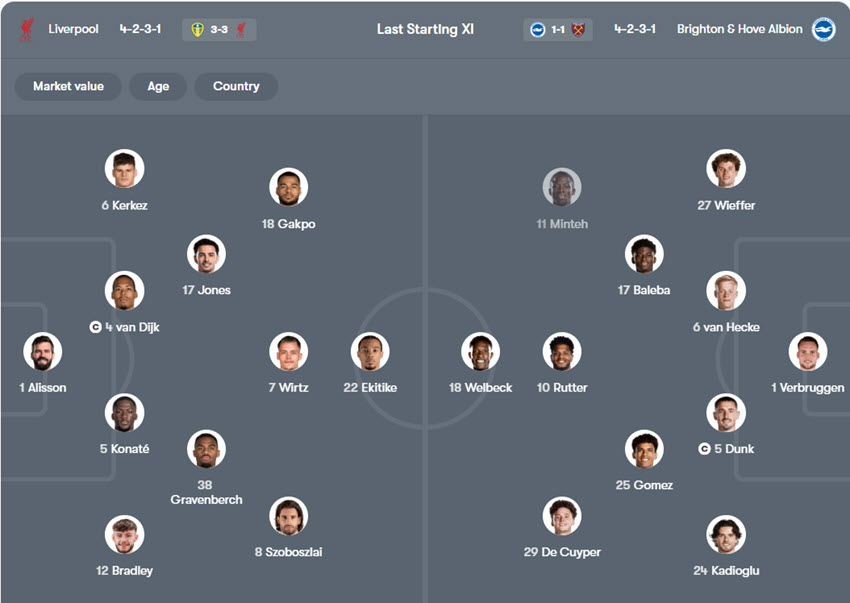Open Szoboszlai's player profile photo
This screenshot has height=603, width=850.
[x=288, y=516]
